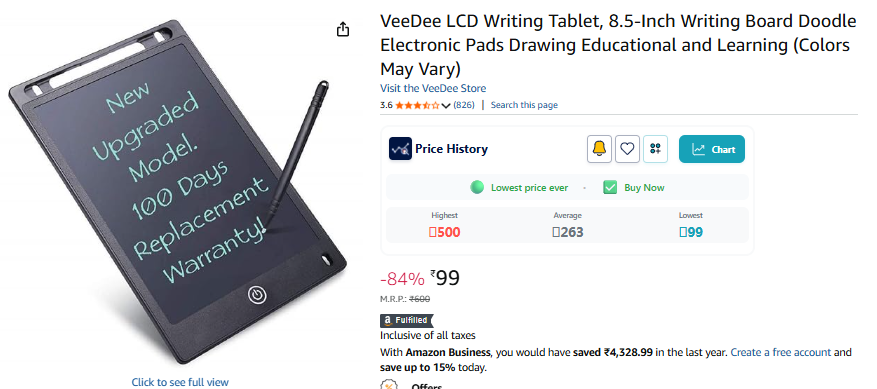Click Search this page link
The image size is (877, 389).
pyautogui.click(x=524, y=105)
